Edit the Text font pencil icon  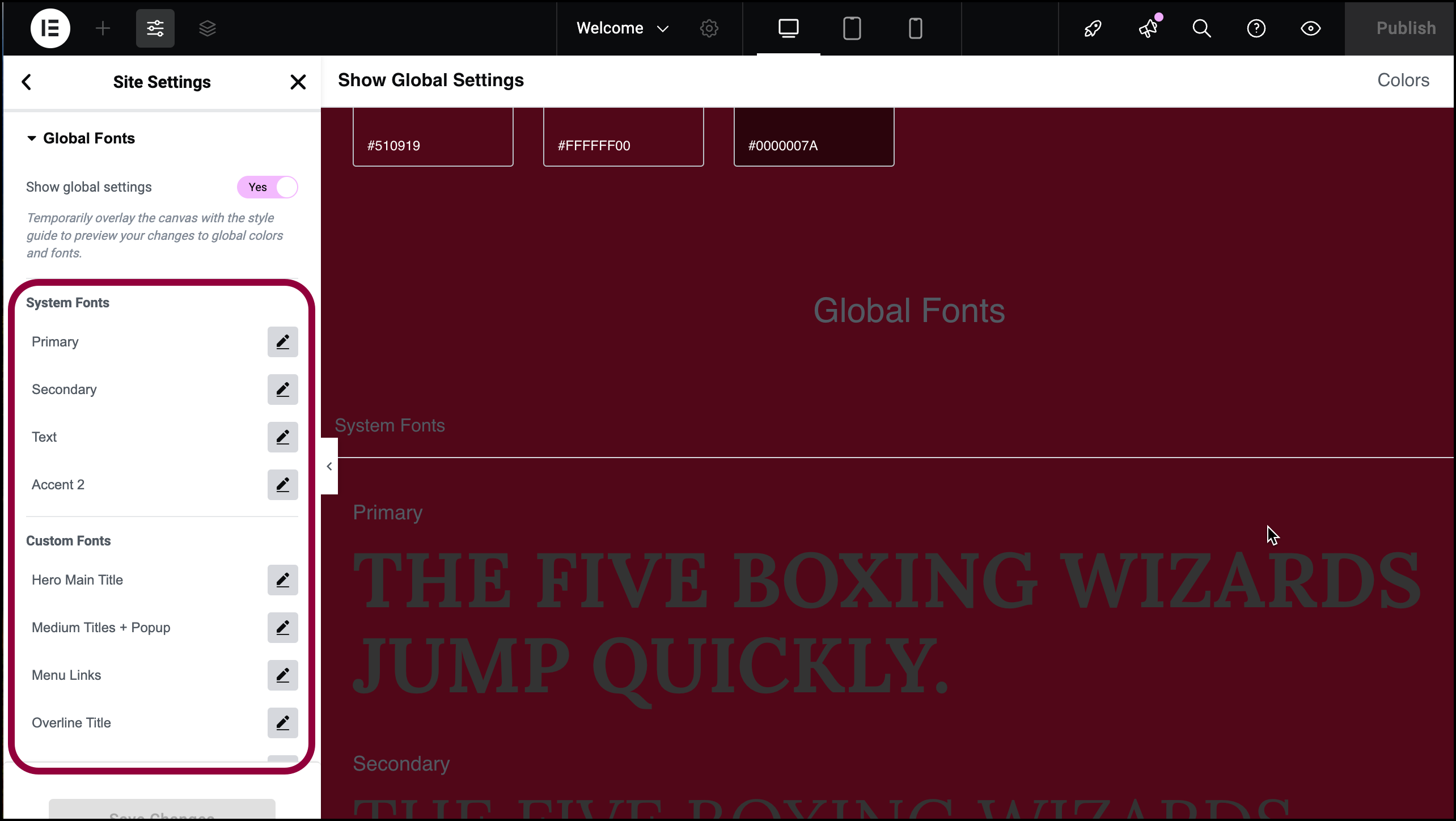tap(282, 437)
